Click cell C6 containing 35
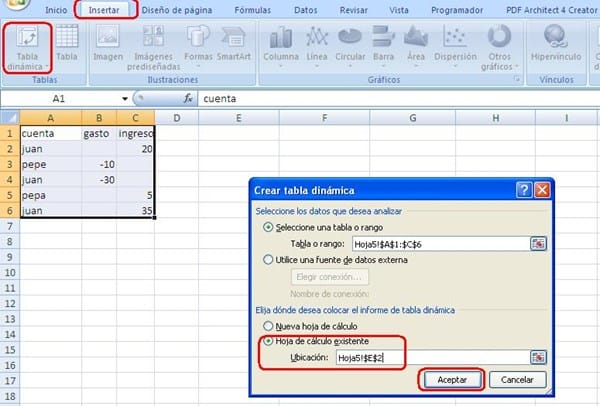600x406 pixels. pyautogui.click(x=135, y=210)
